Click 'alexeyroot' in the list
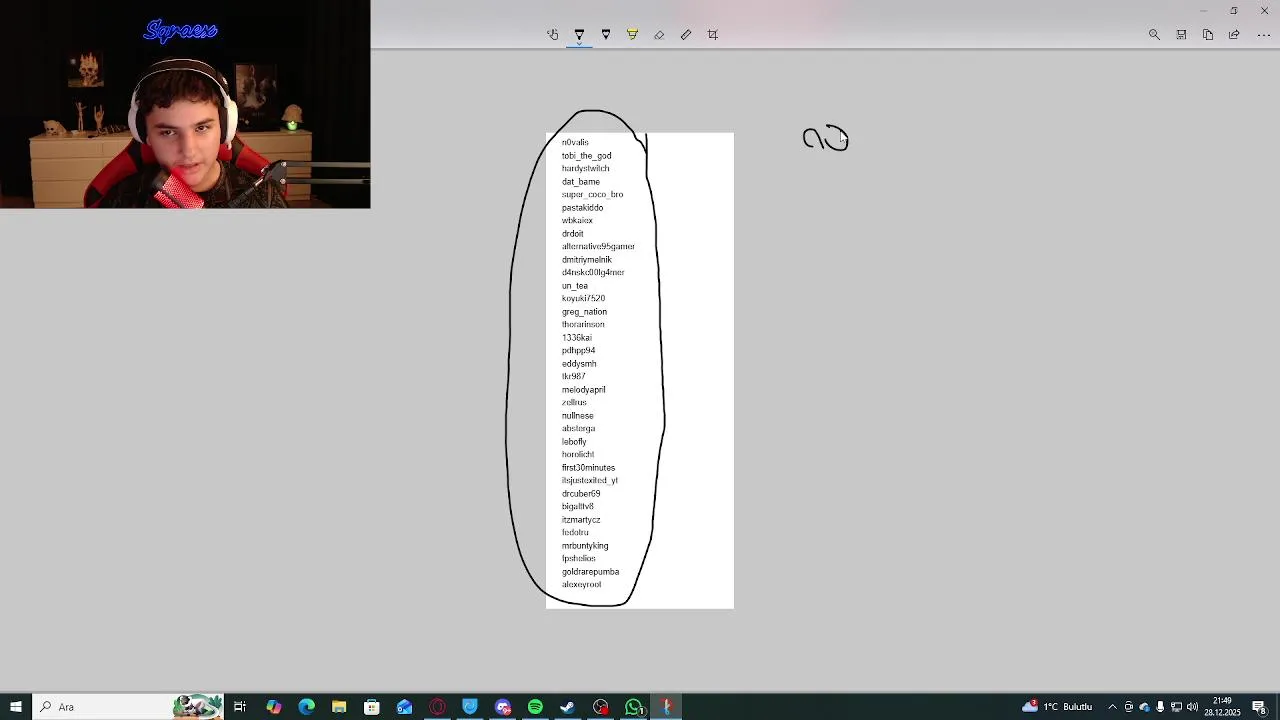Screen dimensions: 1280x720 (x=581, y=585)
